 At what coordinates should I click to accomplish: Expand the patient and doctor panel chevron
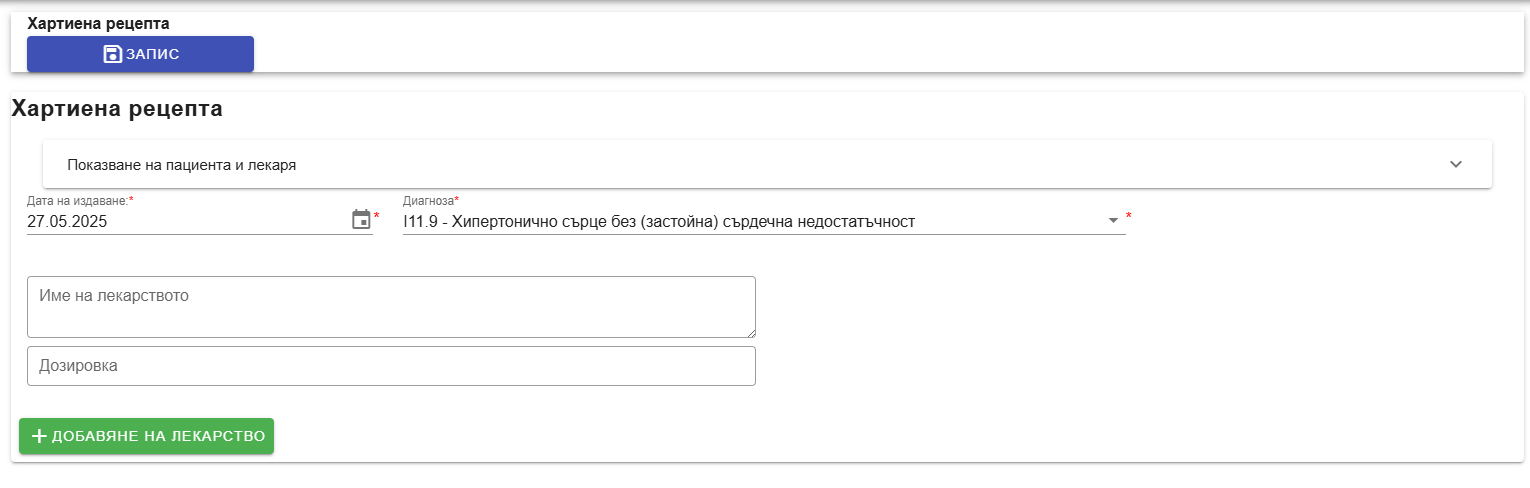click(1456, 164)
